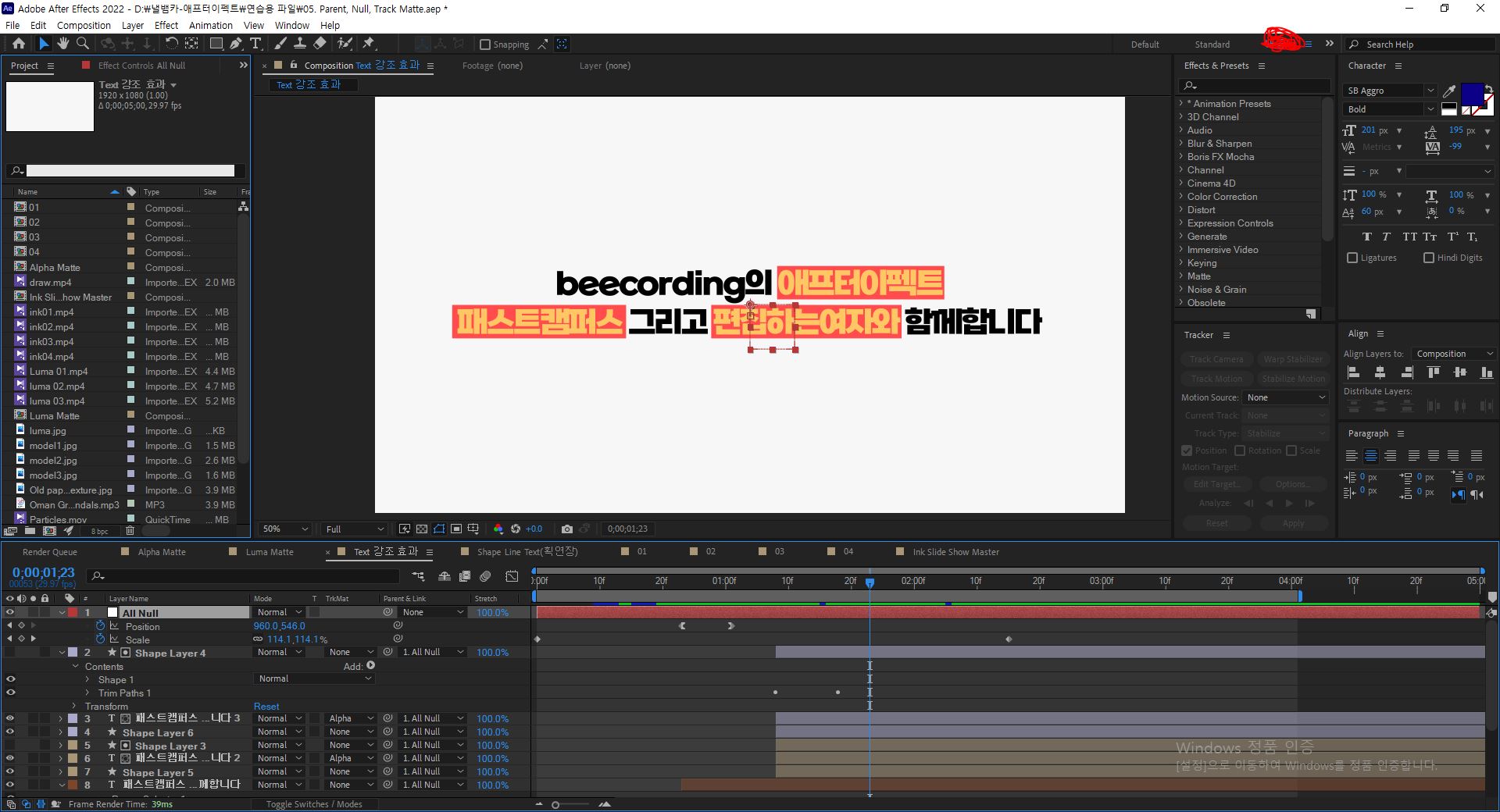Viewport: 1500px width, 812px height.
Task: Click the blue fill color swatch
Action: pyautogui.click(x=1472, y=94)
